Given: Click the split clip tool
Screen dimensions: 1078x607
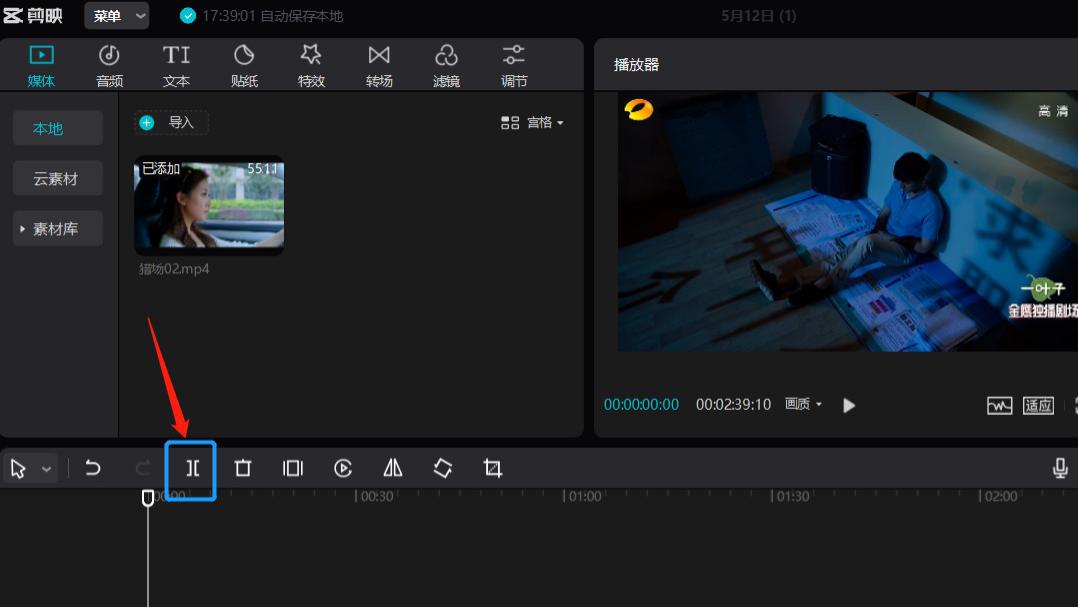Looking at the screenshot, I should click(x=192, y=469).
